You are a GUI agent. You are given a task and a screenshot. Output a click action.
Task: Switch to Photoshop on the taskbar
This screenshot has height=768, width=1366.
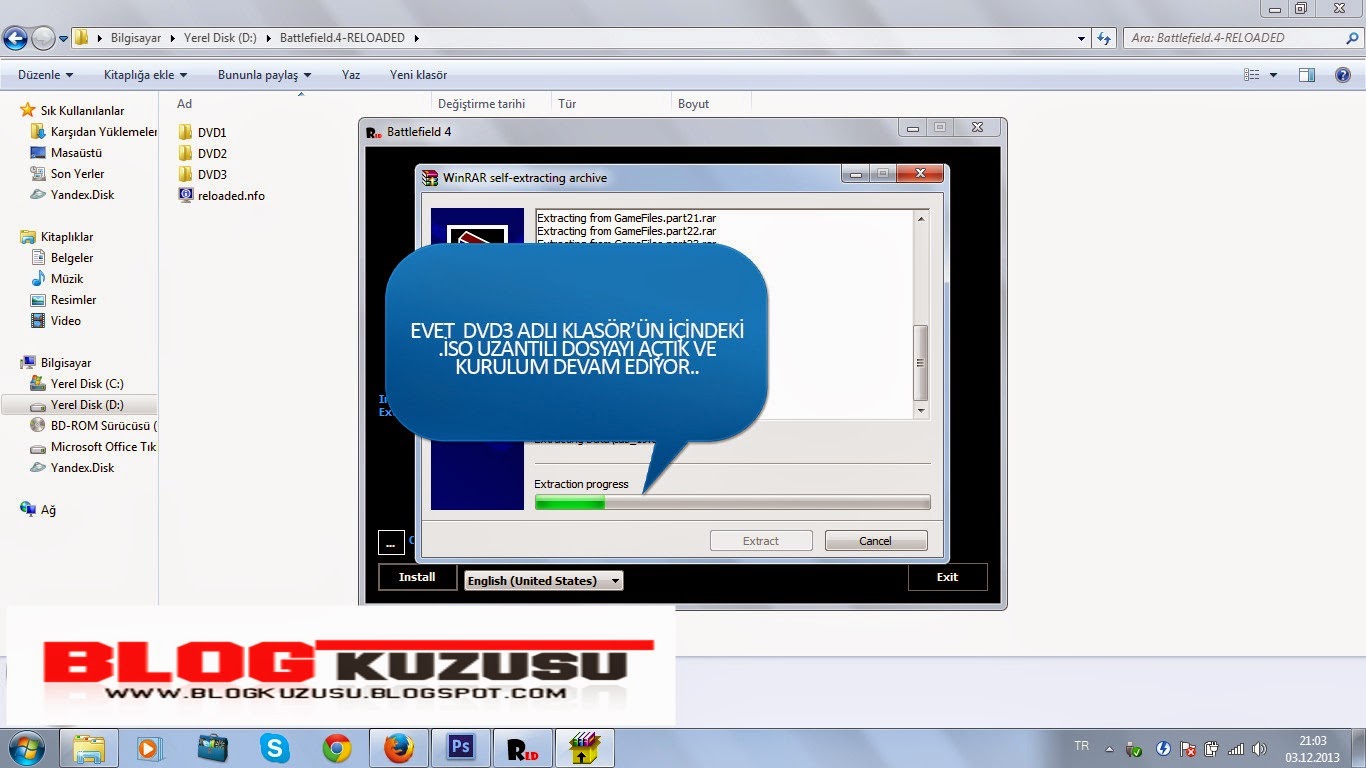(x=461, y=748)
